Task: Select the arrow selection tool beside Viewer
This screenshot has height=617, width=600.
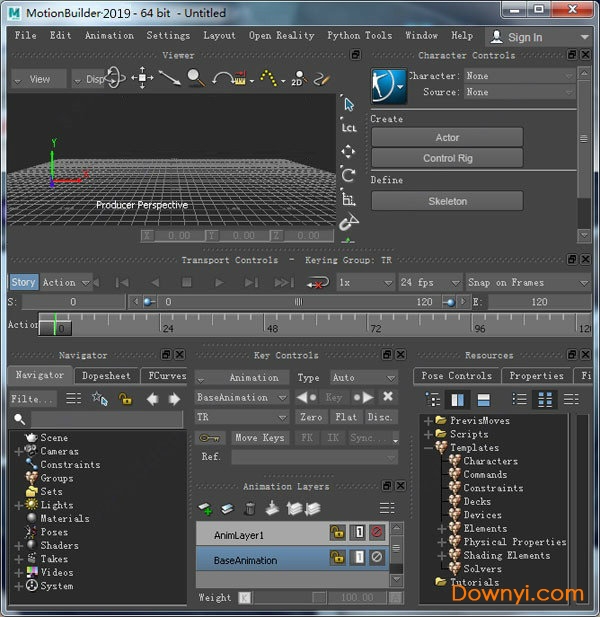Action: click(x=349, y=105)
